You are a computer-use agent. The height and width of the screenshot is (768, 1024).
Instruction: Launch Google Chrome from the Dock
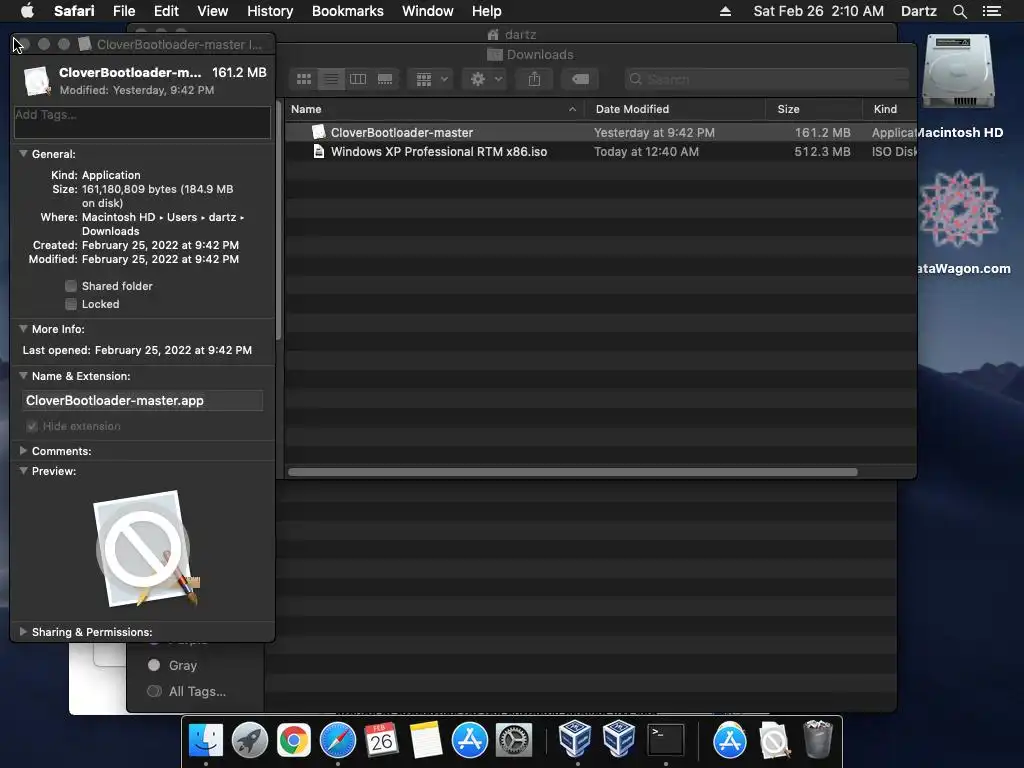[294, 740]
